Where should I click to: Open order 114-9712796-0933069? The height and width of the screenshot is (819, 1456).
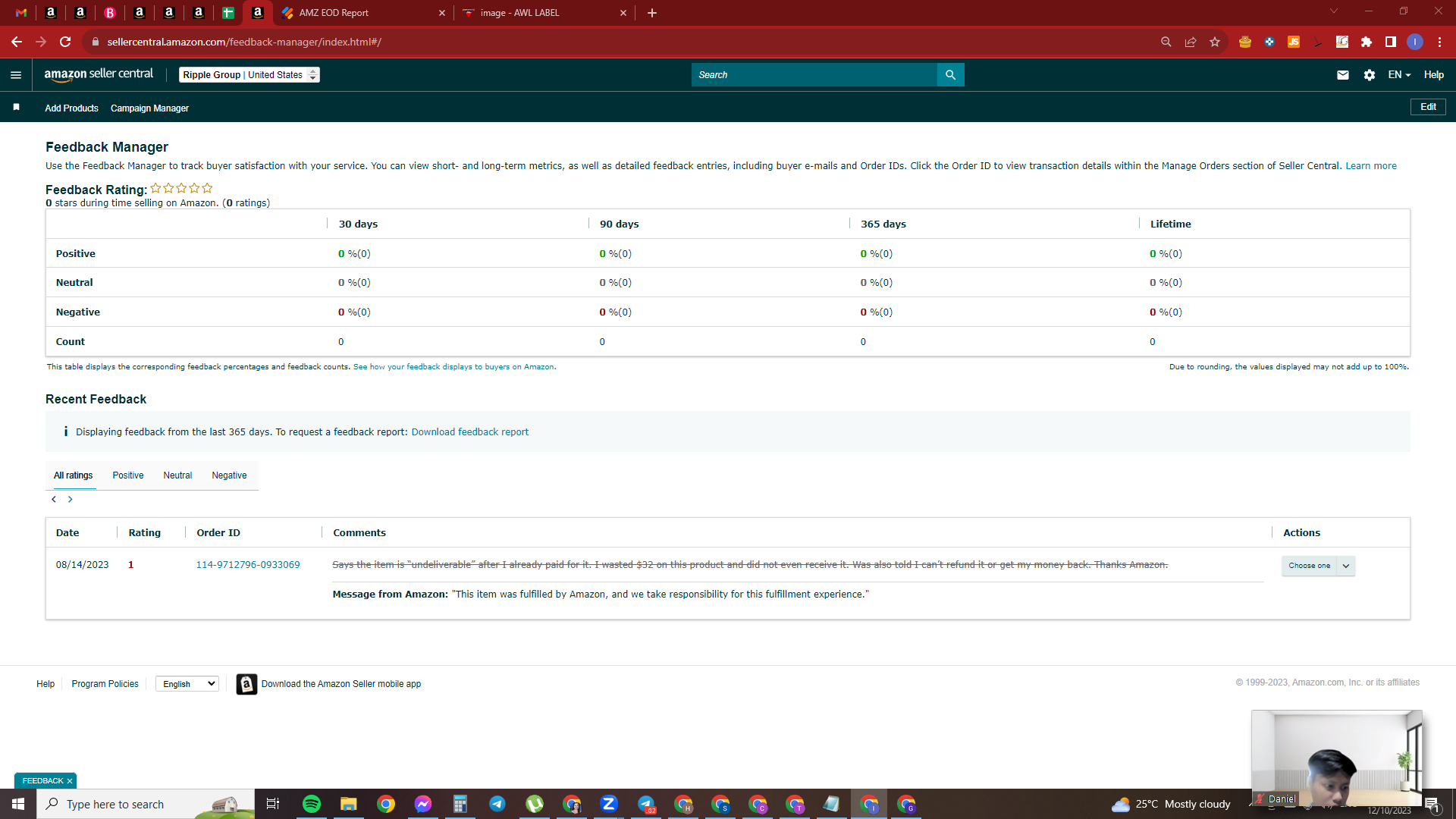click(x=248, y=565)
